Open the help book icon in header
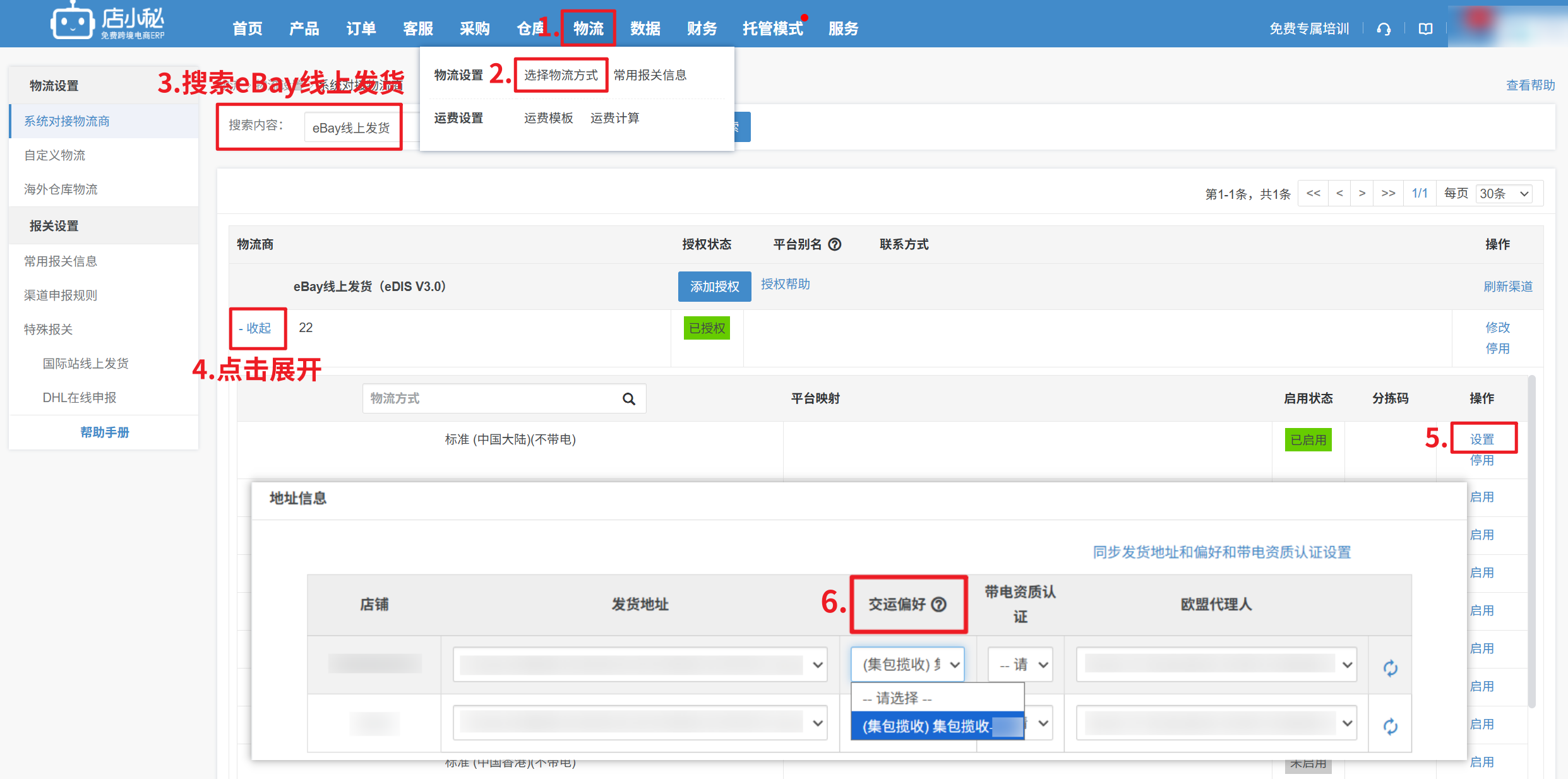Screen dimensions: 1568x779 pyautogui.click(x=1425, y=29)
